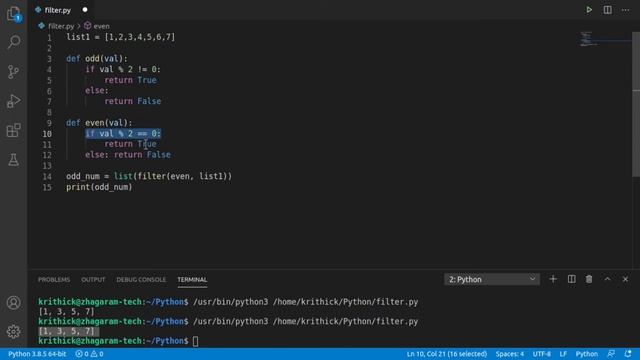The width and height of the screenshot is (640, 360).
Task: Click filter.py in the breadcrumb
Action: [x=61, y=26]
